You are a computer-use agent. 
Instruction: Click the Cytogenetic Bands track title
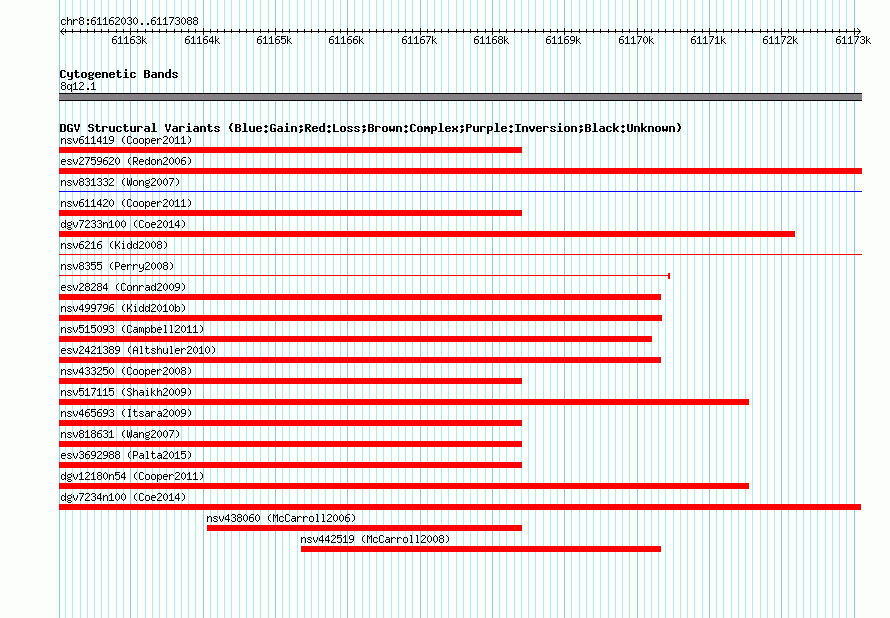119,74
